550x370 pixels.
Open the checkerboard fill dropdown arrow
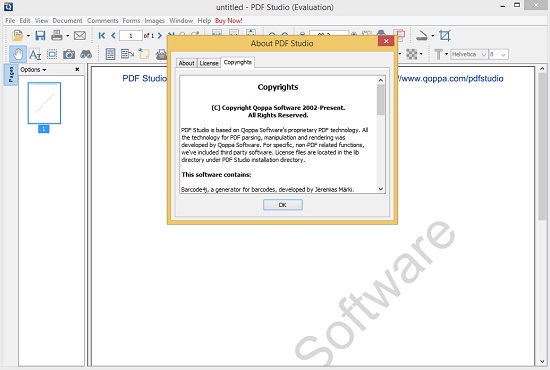click(x=421, y=54)
